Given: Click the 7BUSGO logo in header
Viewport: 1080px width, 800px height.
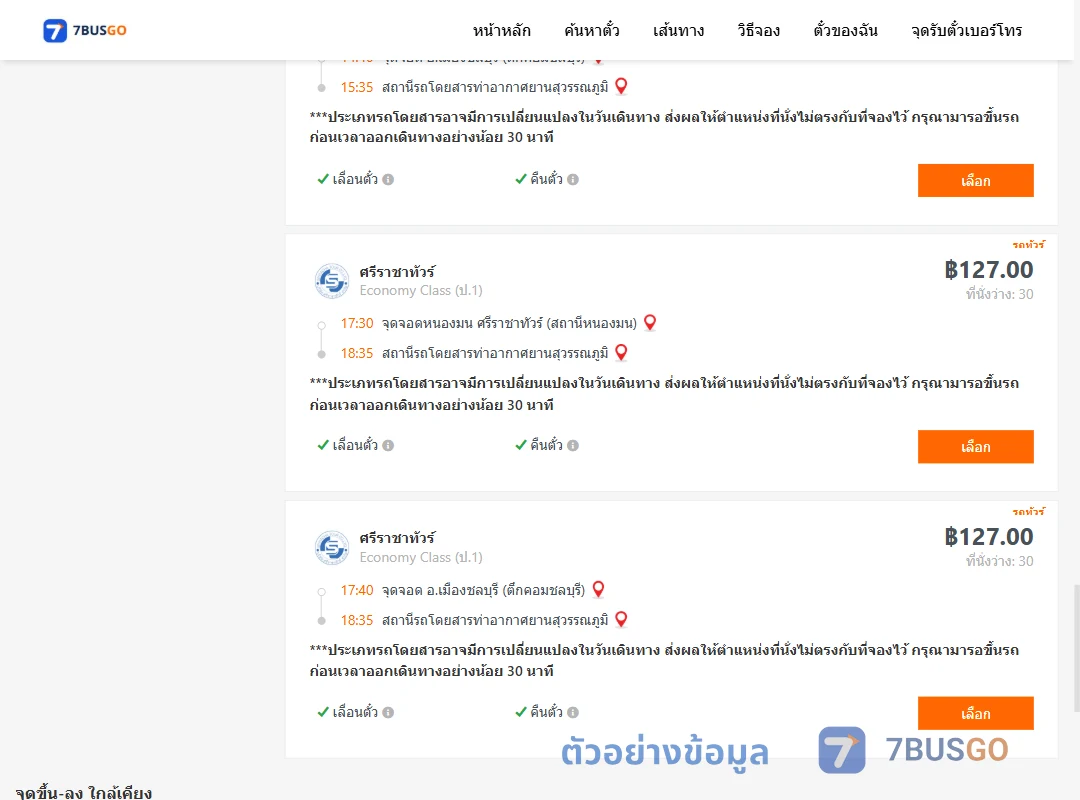Looking at the screenshot, I should point(85,30).
